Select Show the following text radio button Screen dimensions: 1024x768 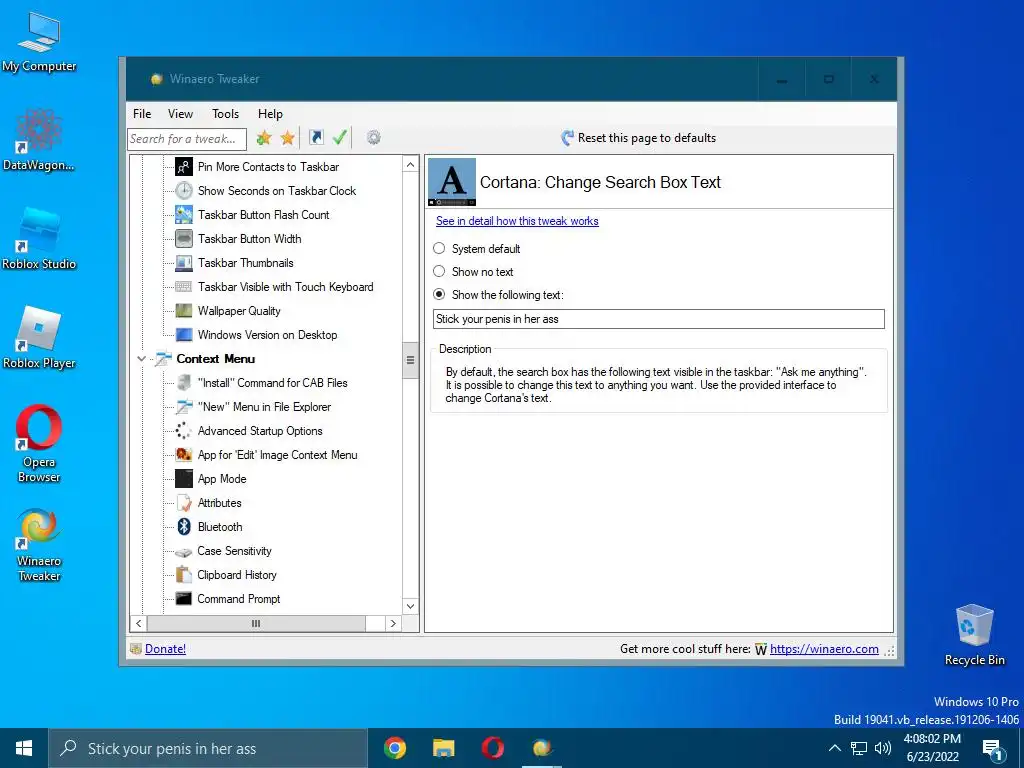click(x=439, y=295)
